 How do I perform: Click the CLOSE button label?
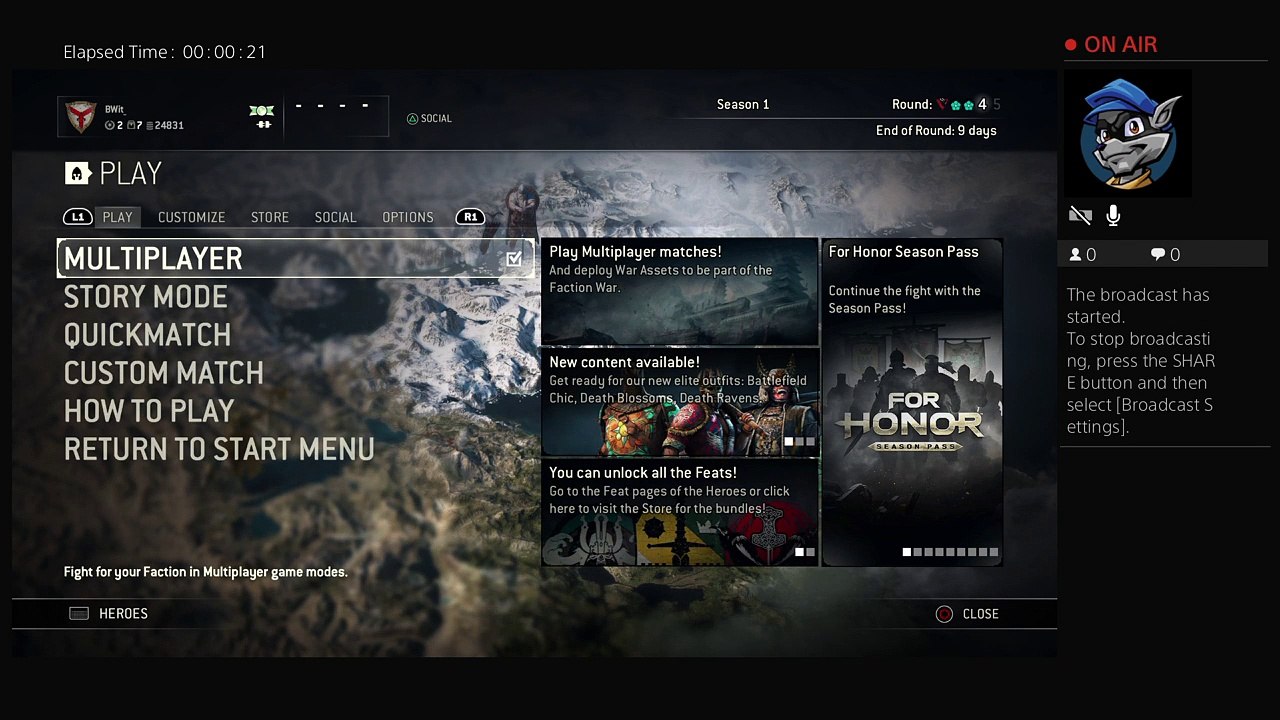tap(980, 614)
